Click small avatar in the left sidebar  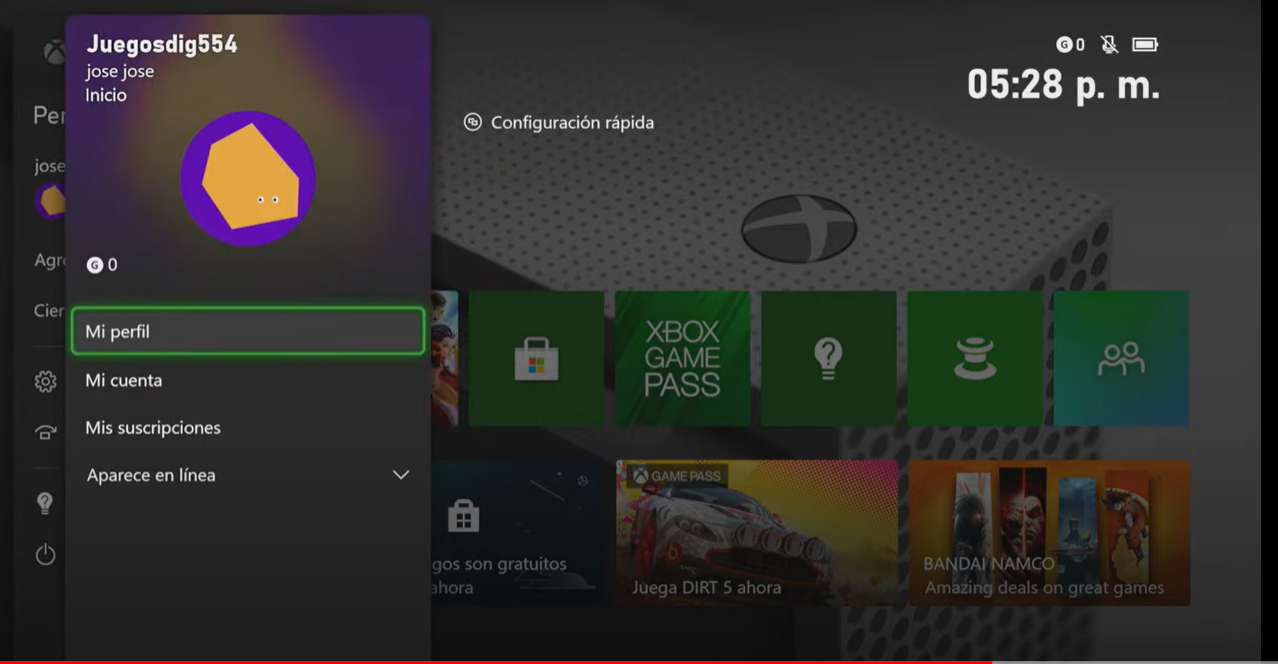(50, 201)
